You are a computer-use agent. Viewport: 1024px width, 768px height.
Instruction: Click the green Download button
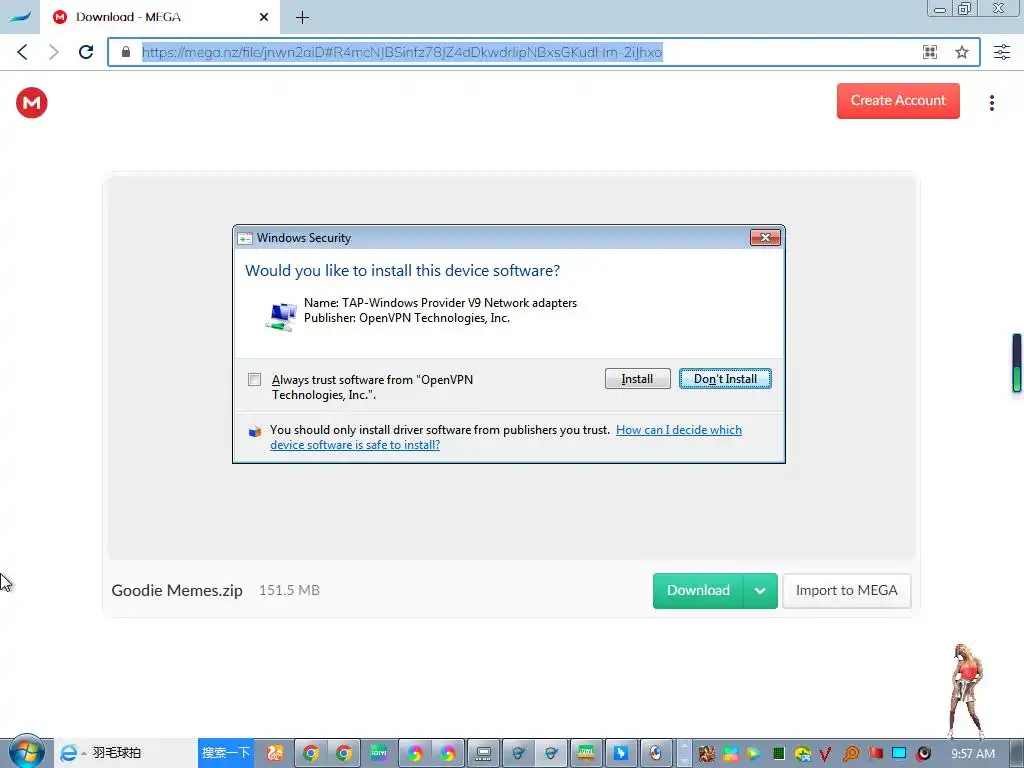698,590
